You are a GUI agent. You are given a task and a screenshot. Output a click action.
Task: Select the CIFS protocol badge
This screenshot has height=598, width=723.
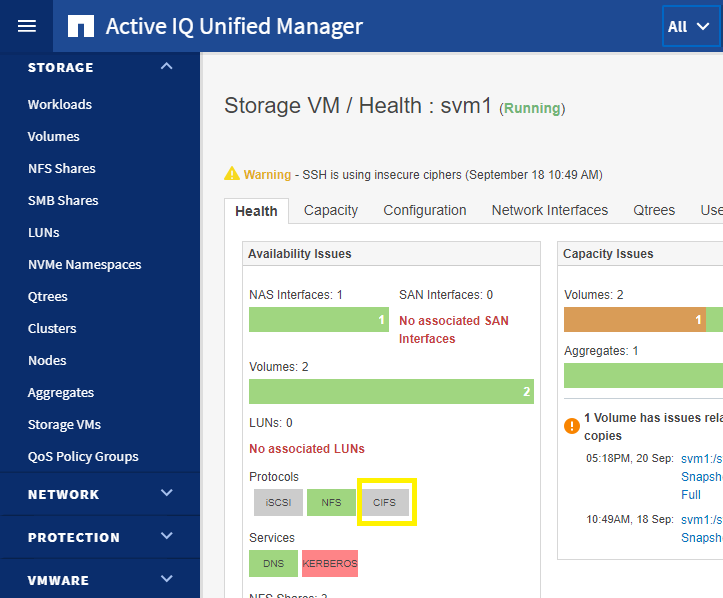pyautogui.click(x=385, y=502)
